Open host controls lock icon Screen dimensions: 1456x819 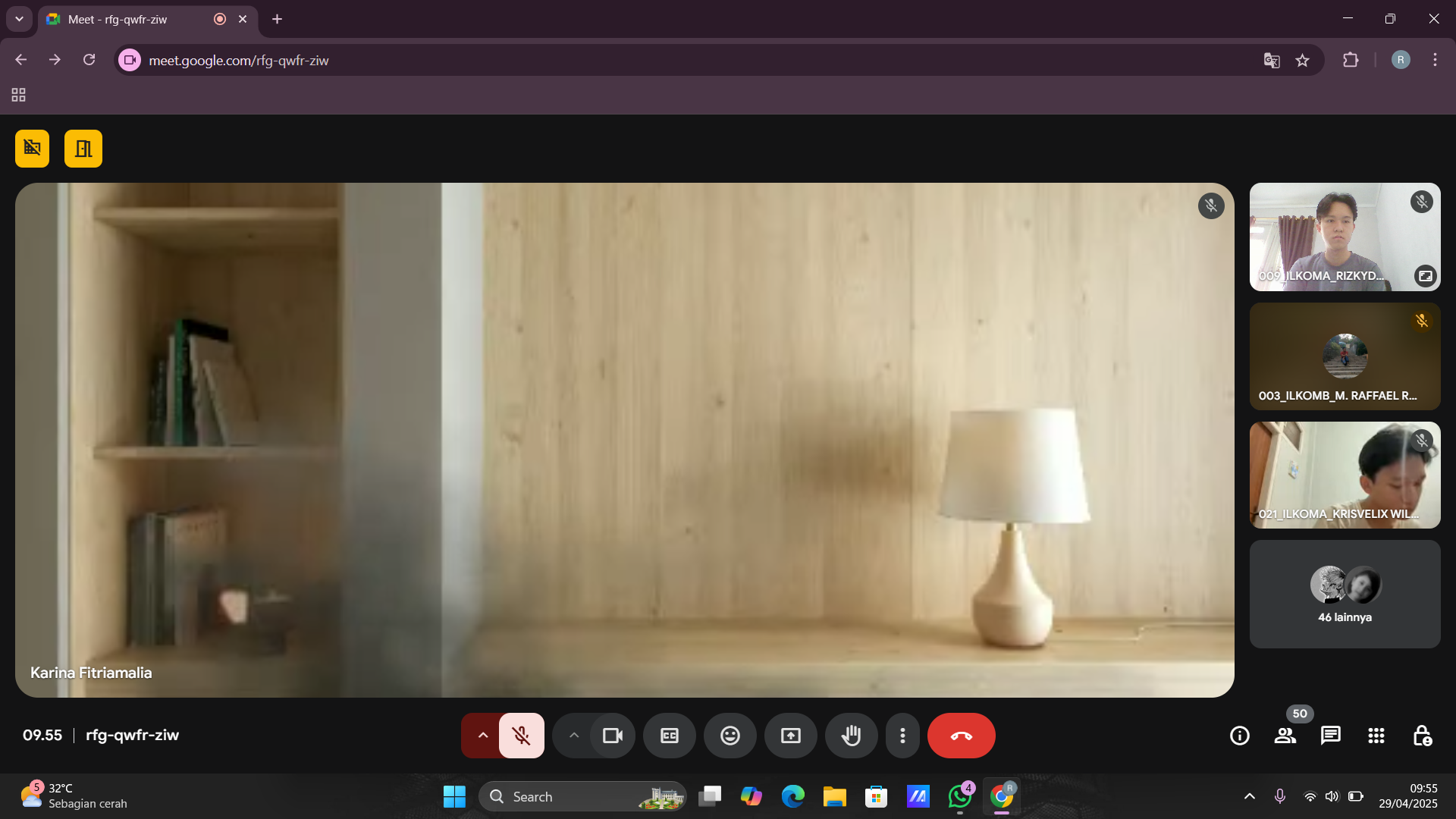(x=1422, y=736)
